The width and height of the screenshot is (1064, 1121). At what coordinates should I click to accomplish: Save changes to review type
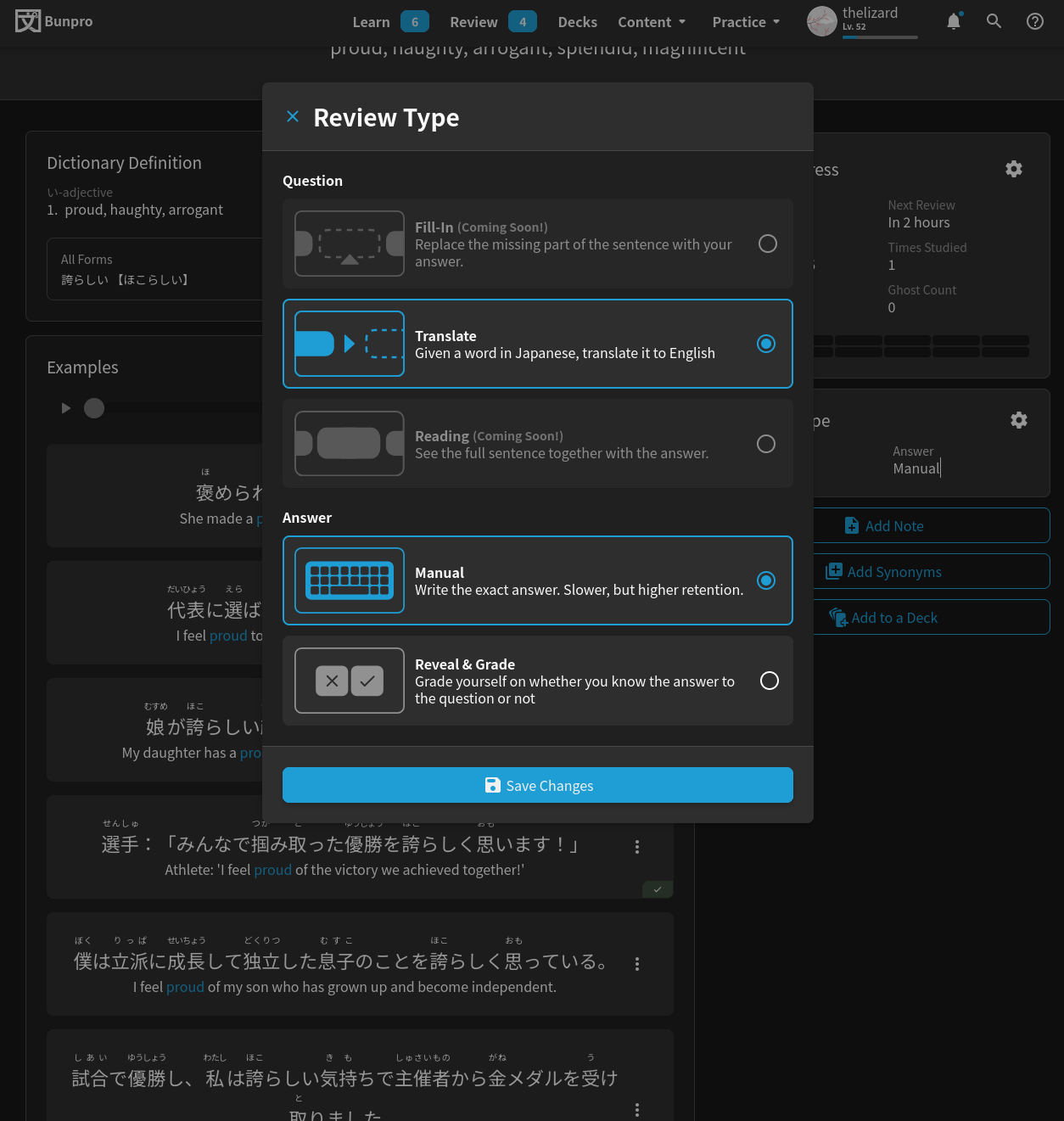point(537,786)
